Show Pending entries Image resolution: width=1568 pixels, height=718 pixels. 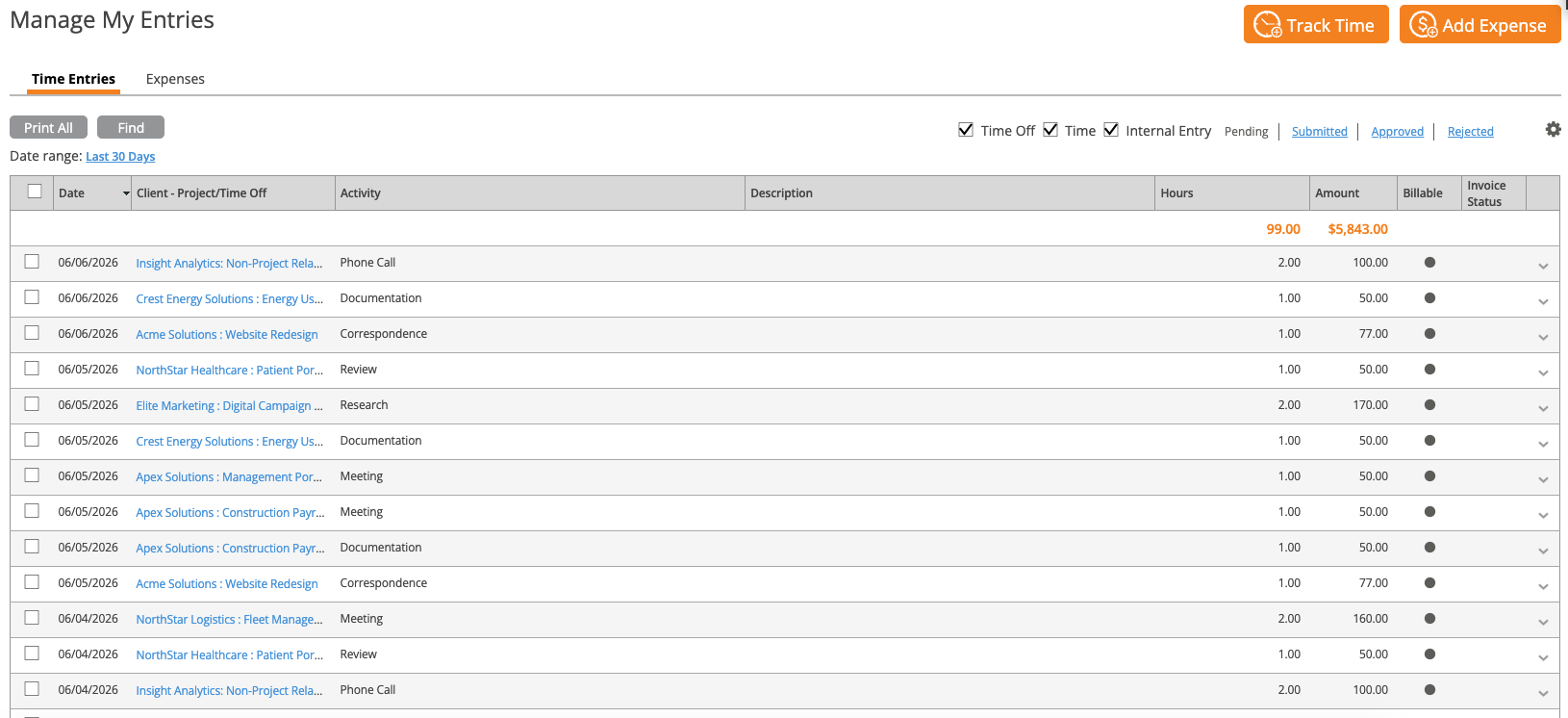click(1247, 132)
